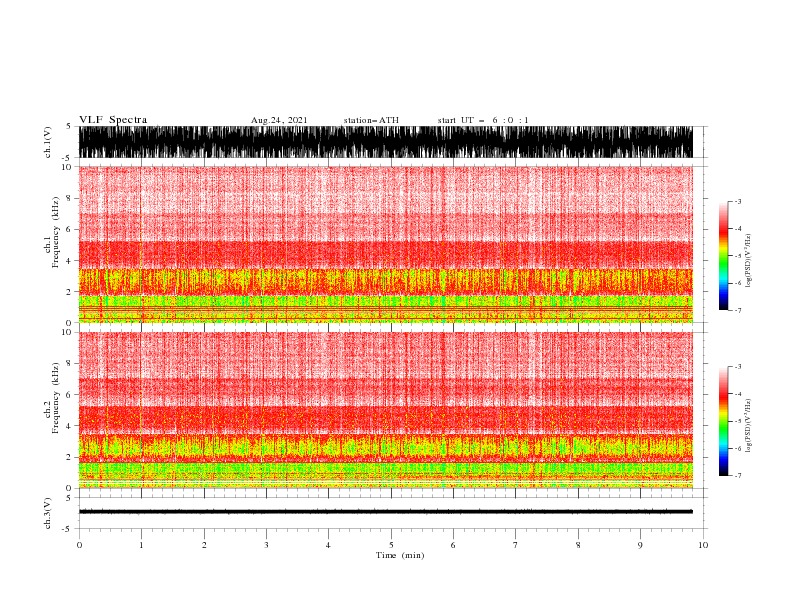Click the ch.1 "Frequency (kHz)" axis label
The height and width of the screenshot is (612, 792).
(x=56, y=232)
